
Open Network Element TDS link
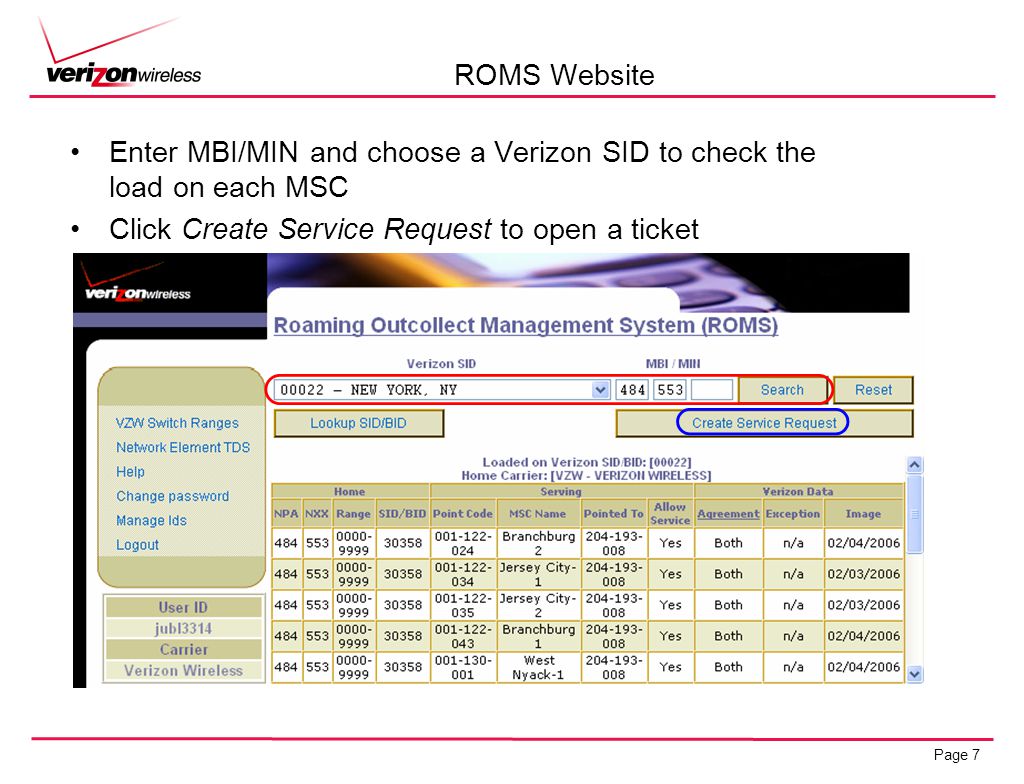183,448
